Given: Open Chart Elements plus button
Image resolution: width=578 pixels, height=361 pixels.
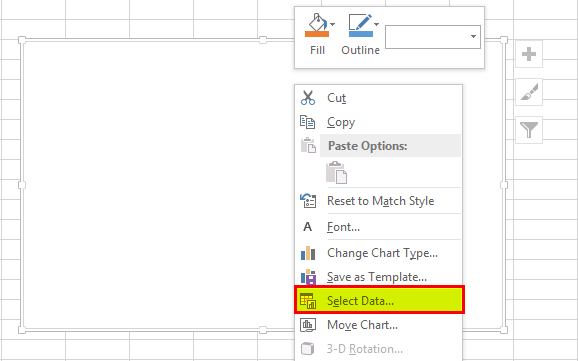Looking at the screenshot, I should [x=529, y=54].
